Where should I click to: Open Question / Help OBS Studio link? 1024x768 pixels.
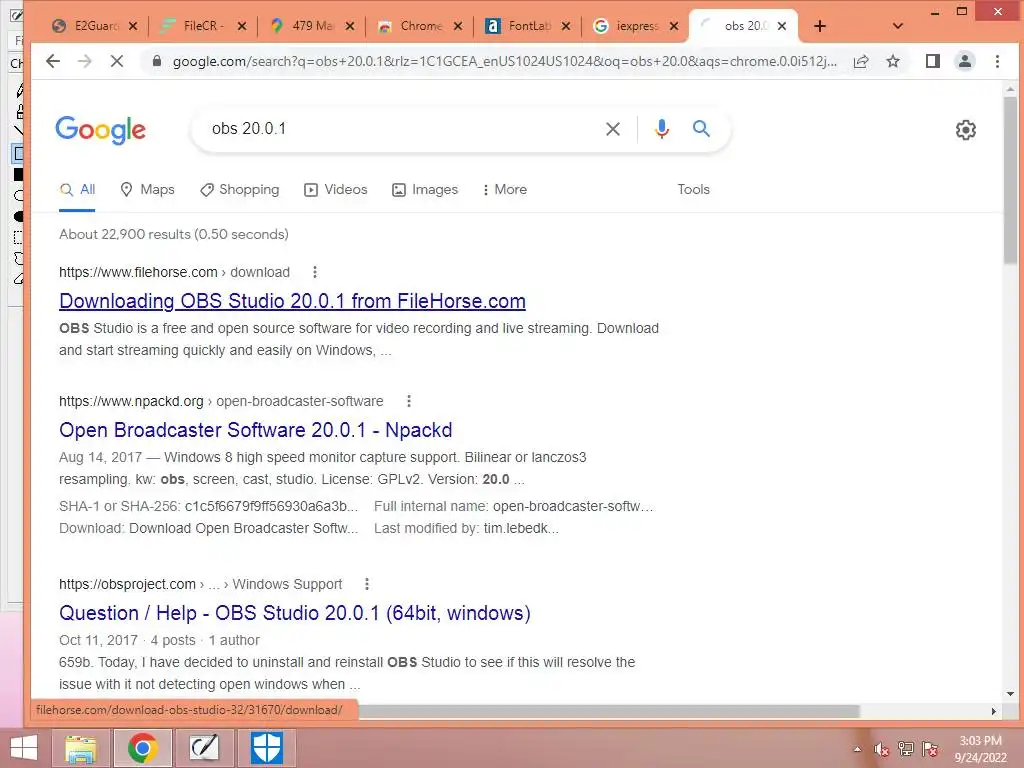pyautogui.click(x=295, y=613)
